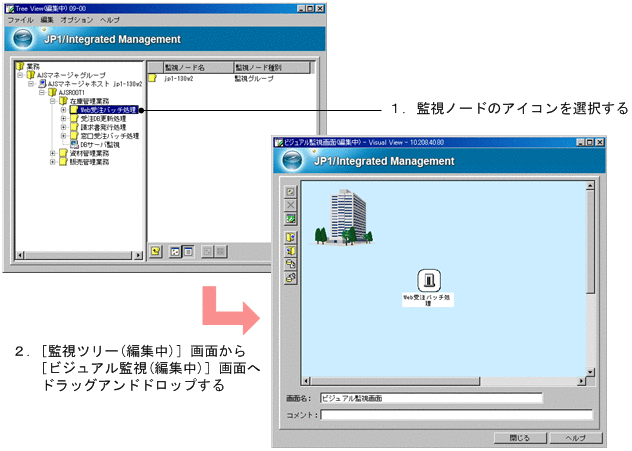The image size is (632, 451).
Task: Collapse the AJSマネージャホスト jp1-130w2 node
Action: point(31,84)
